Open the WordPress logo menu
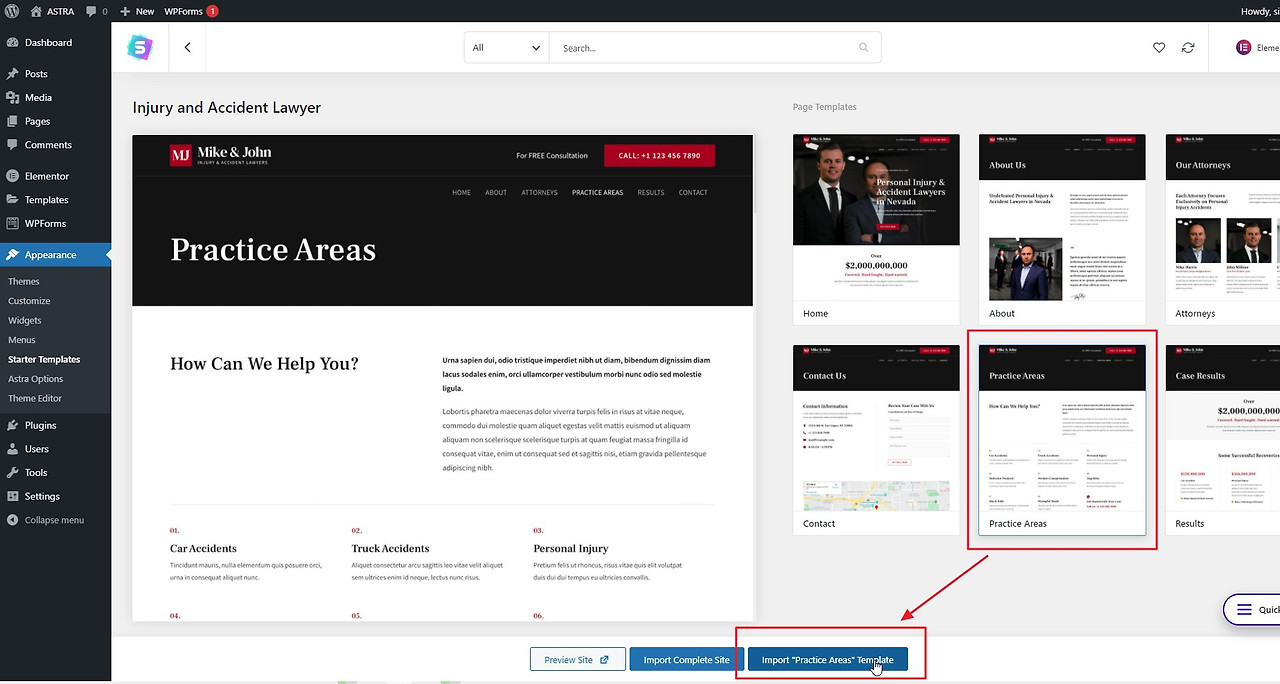The height and width of the screenshot is (684, 1280). tap(12, 11)
